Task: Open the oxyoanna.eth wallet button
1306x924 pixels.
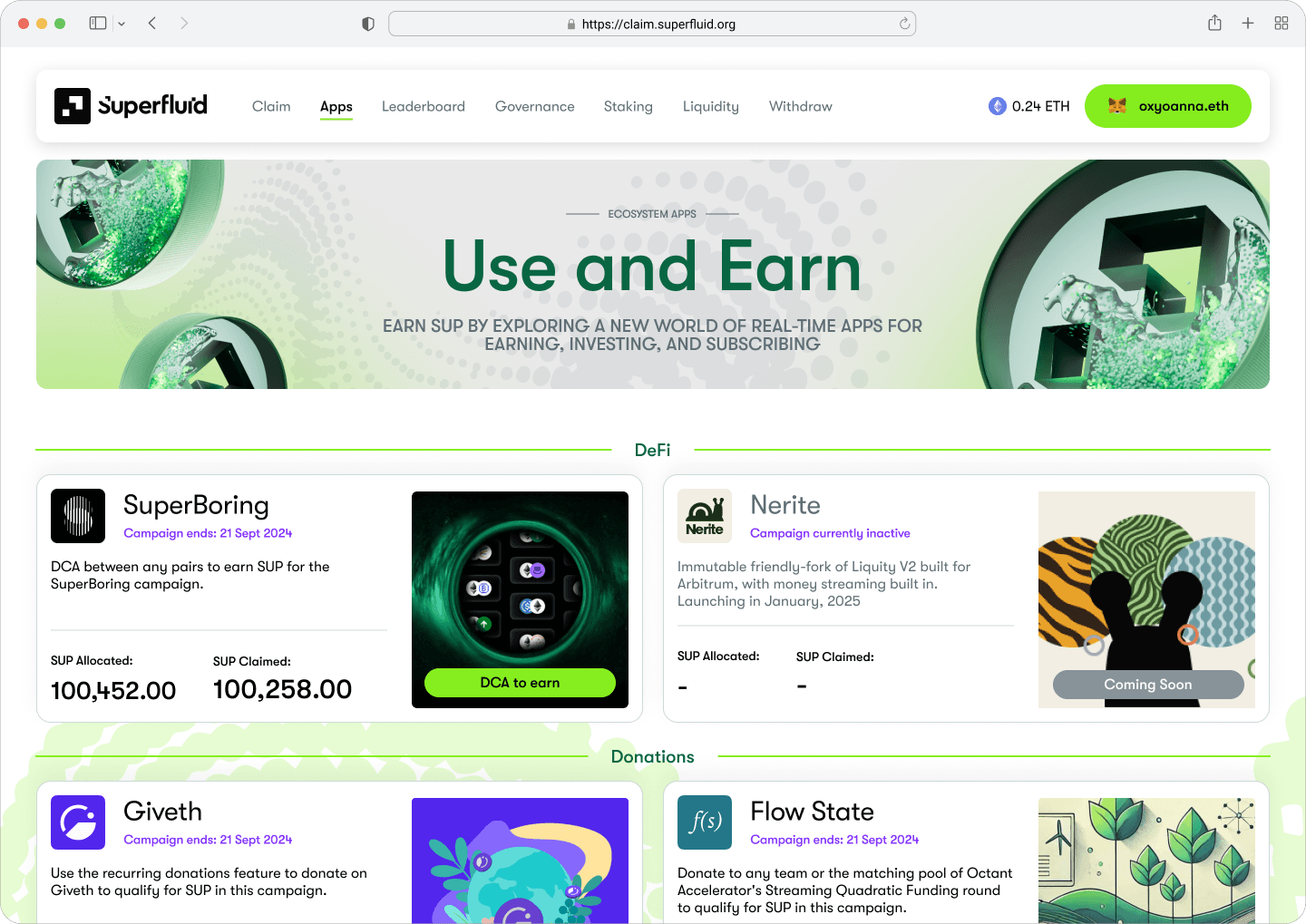Action: point(1168,106)
